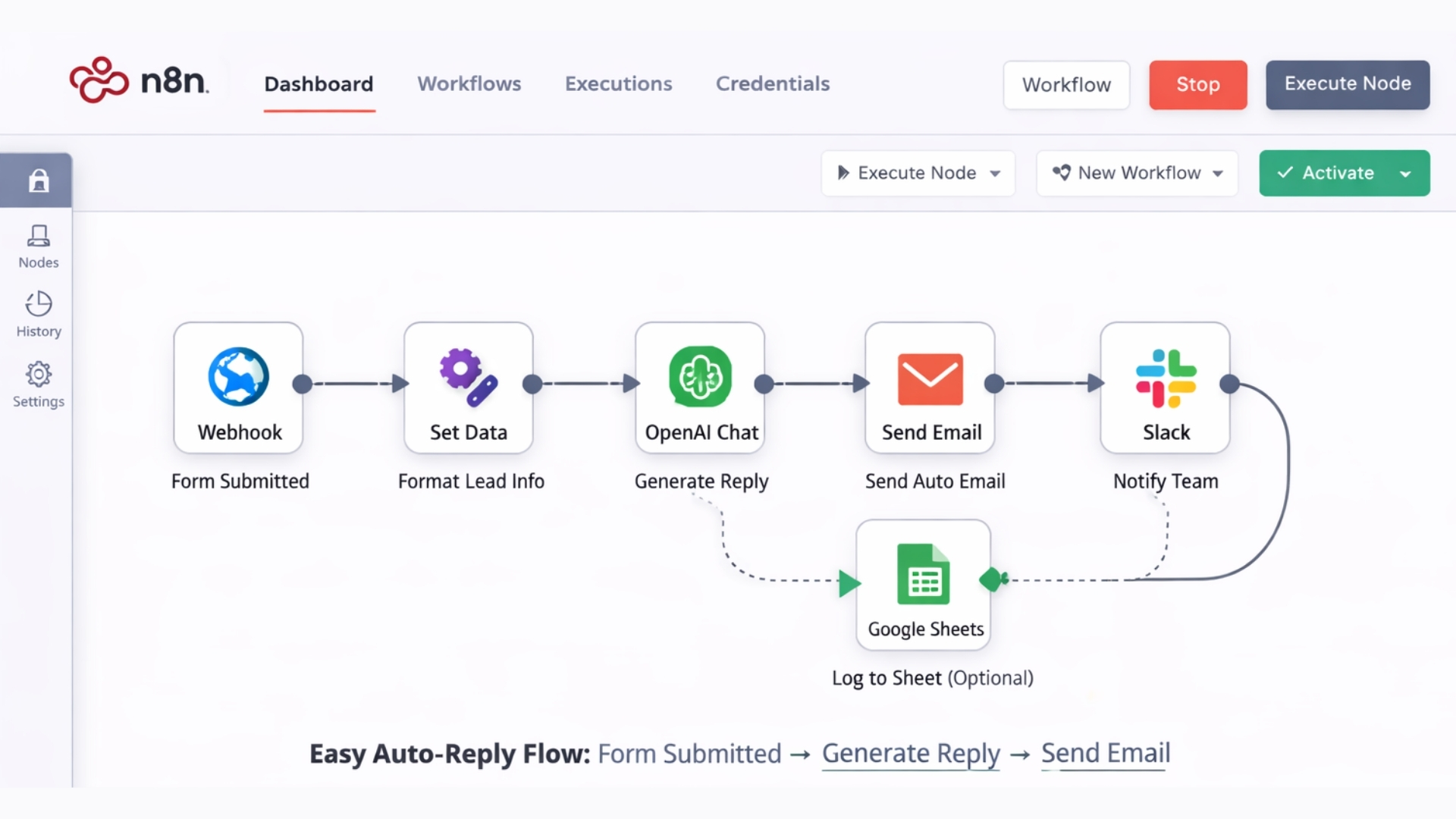Go to the Executions tab

pos(618,83)
